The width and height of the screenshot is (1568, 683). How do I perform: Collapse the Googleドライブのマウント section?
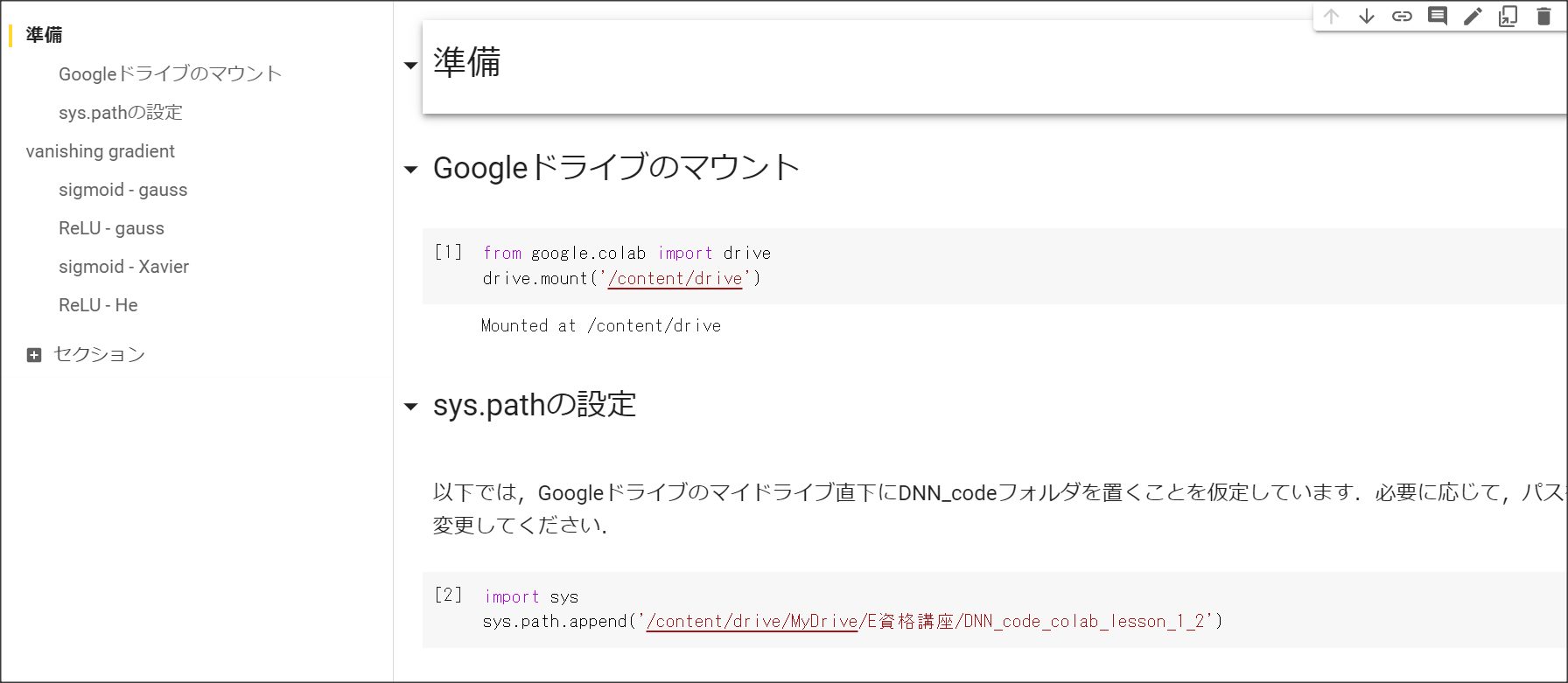(x=410, y=170)
